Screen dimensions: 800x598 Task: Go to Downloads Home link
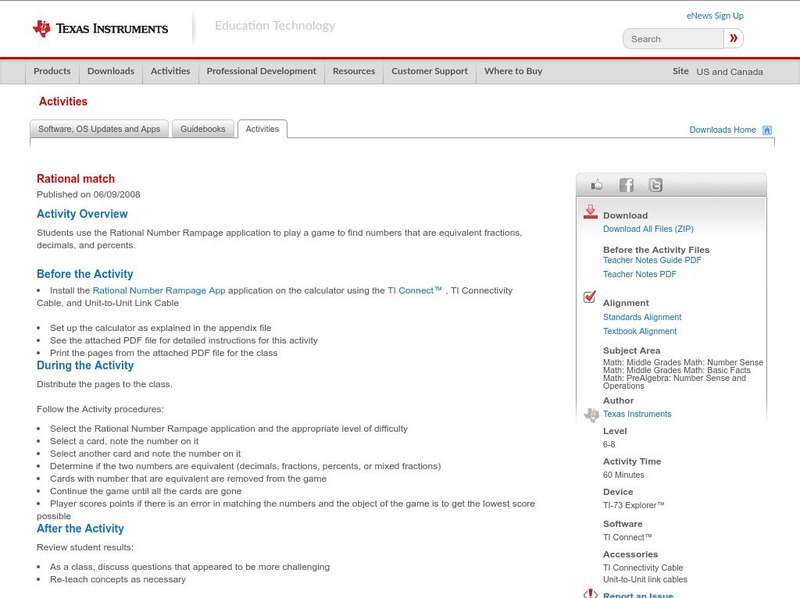click(722, 130)
